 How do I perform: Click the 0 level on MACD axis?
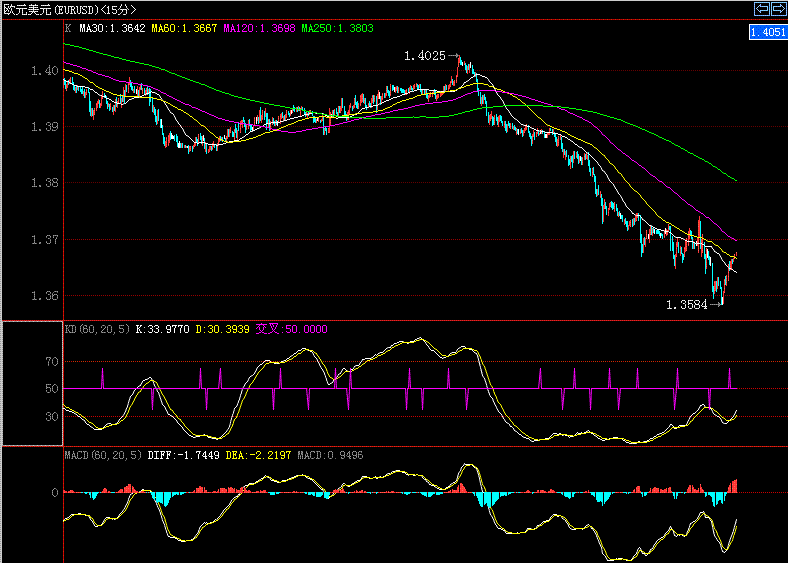click(x=55, y=493)
